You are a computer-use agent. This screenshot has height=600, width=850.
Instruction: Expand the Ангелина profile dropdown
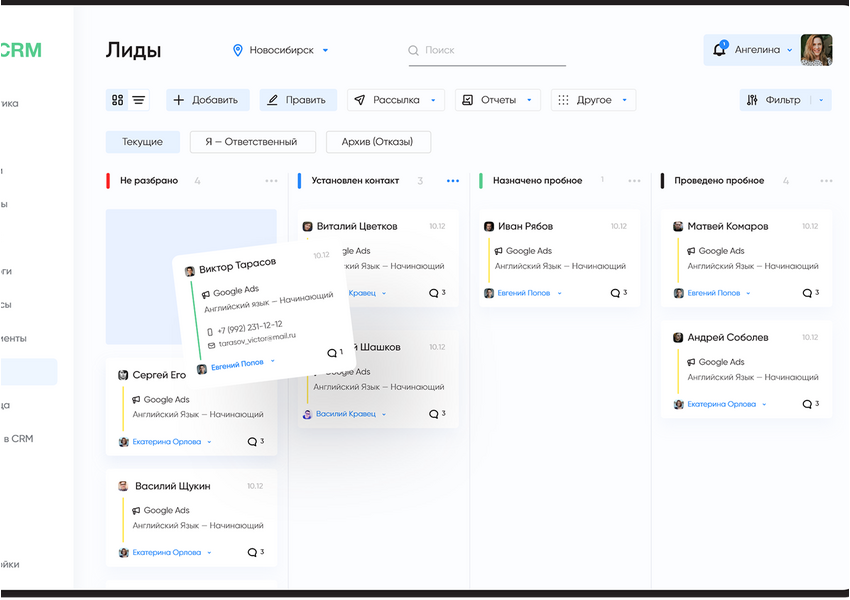point(790,48)
